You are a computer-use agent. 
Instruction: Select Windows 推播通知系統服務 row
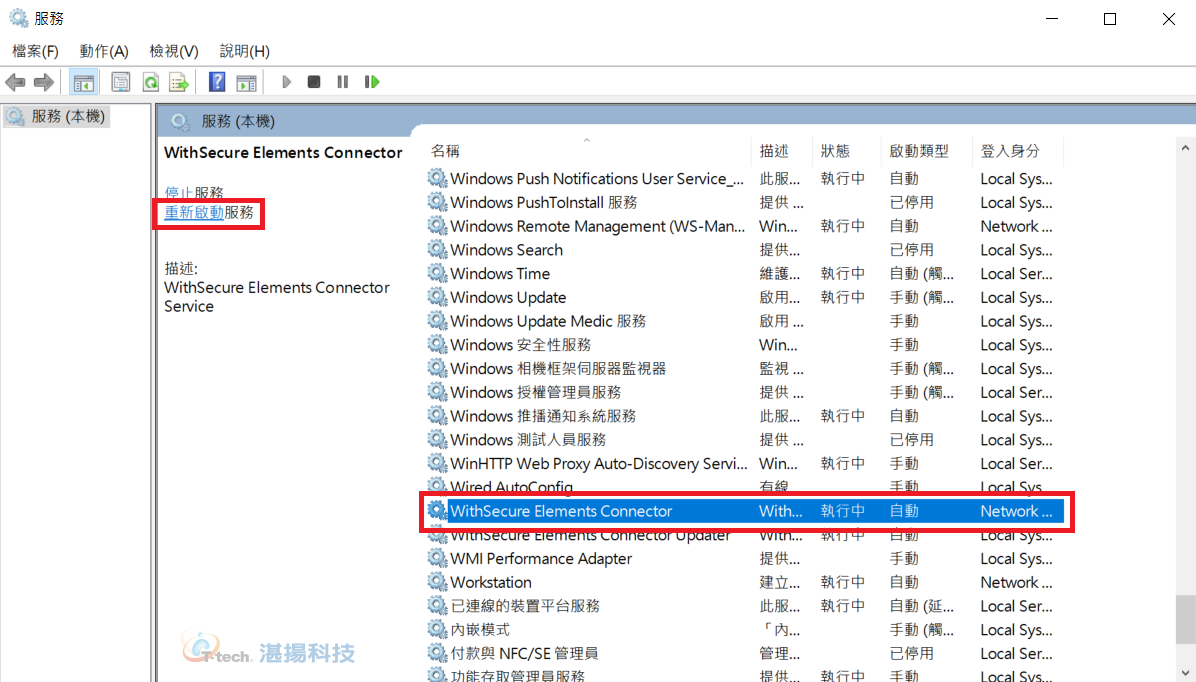(x=744, y=416)
